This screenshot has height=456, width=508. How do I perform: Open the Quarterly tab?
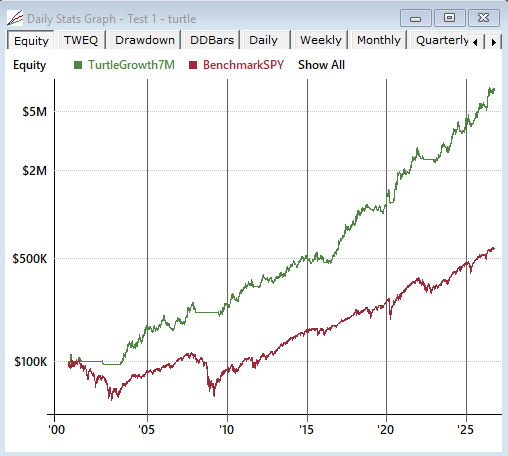click(x=440, y=40)
